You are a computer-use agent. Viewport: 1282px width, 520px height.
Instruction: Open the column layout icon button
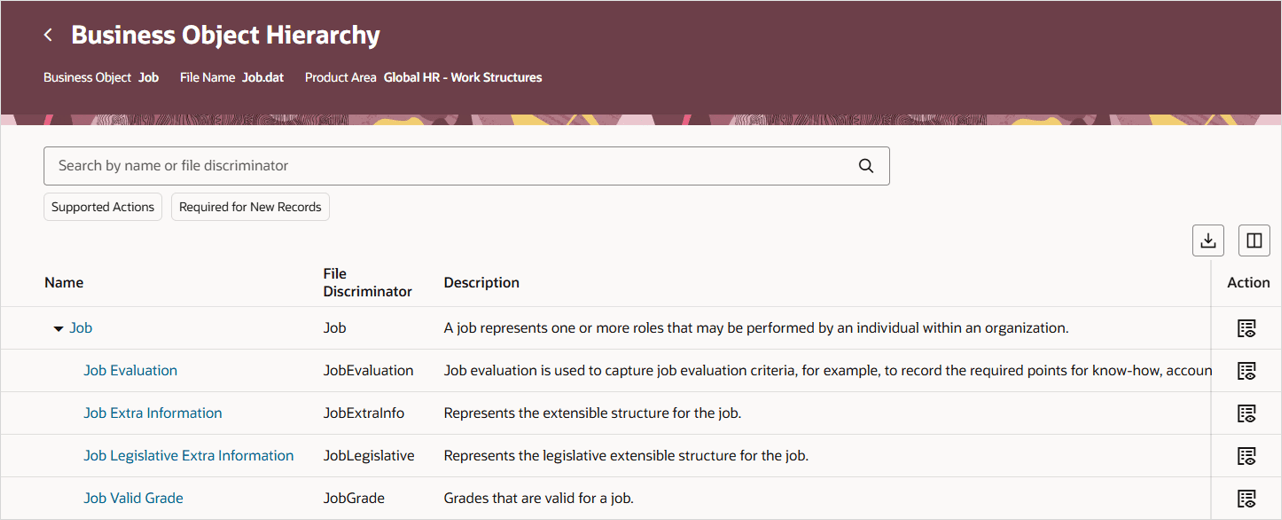(x=1254, y=240)
